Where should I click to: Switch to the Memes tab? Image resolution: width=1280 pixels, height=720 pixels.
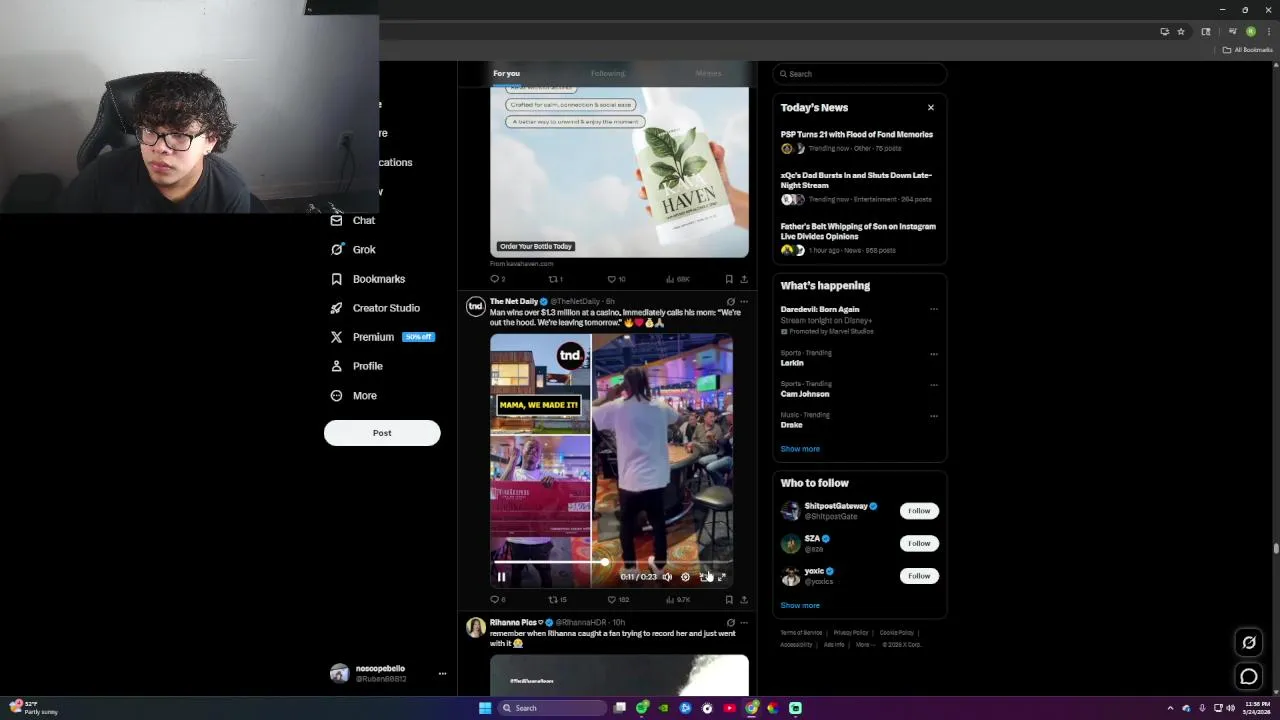708,73
